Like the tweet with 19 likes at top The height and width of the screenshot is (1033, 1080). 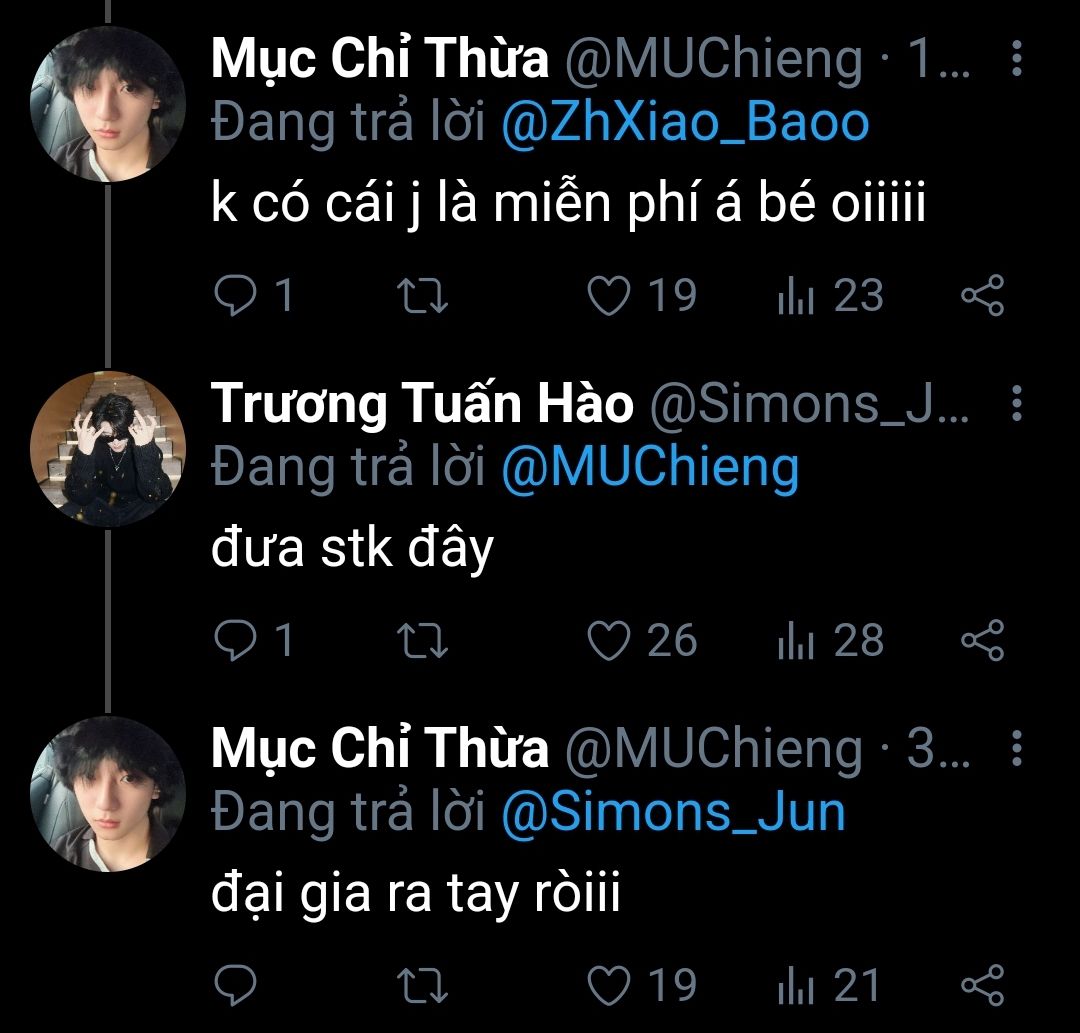pyautogui.click(x=609, y=296)
